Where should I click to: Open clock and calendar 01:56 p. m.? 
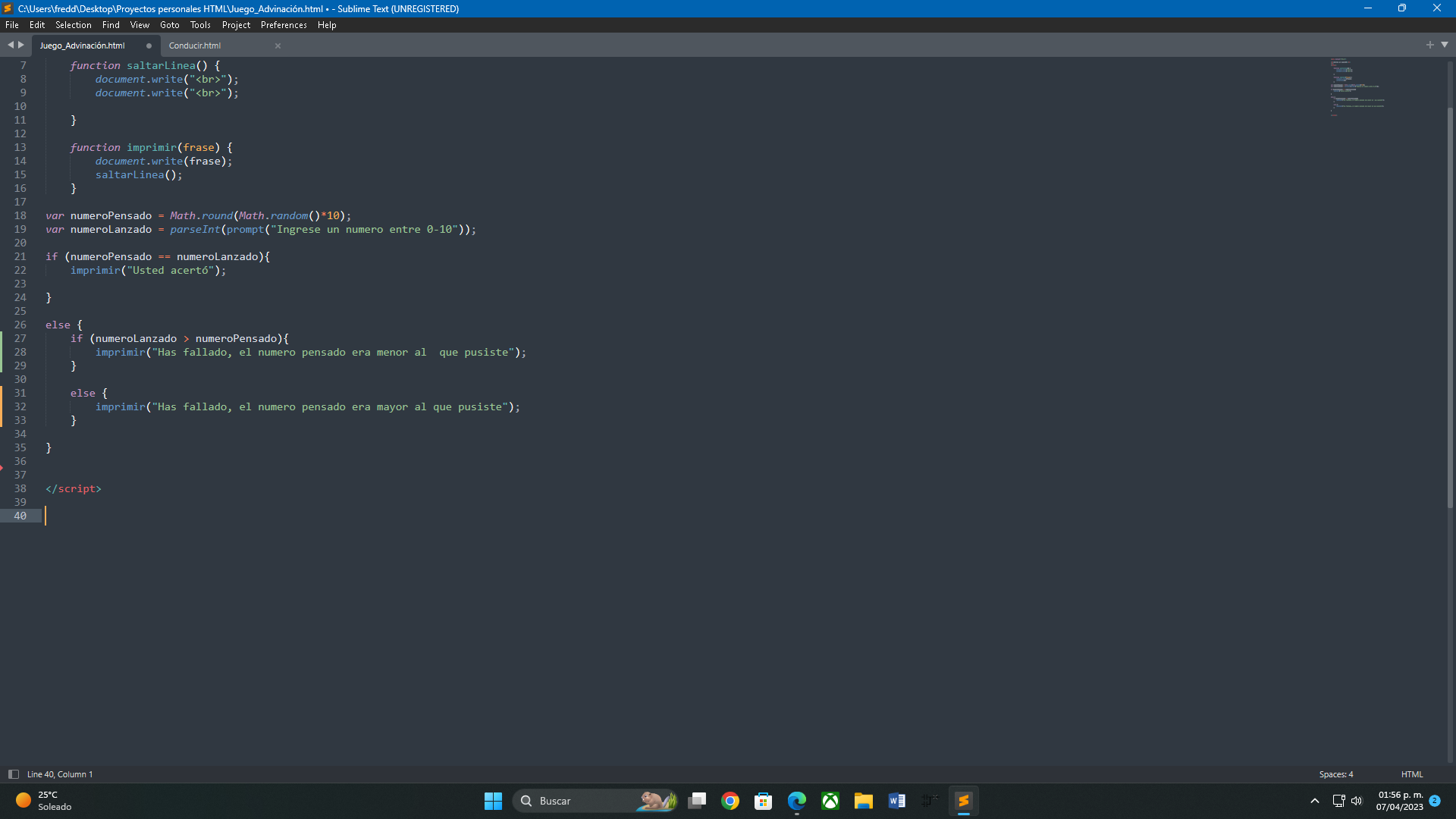tap(1400, 801)
